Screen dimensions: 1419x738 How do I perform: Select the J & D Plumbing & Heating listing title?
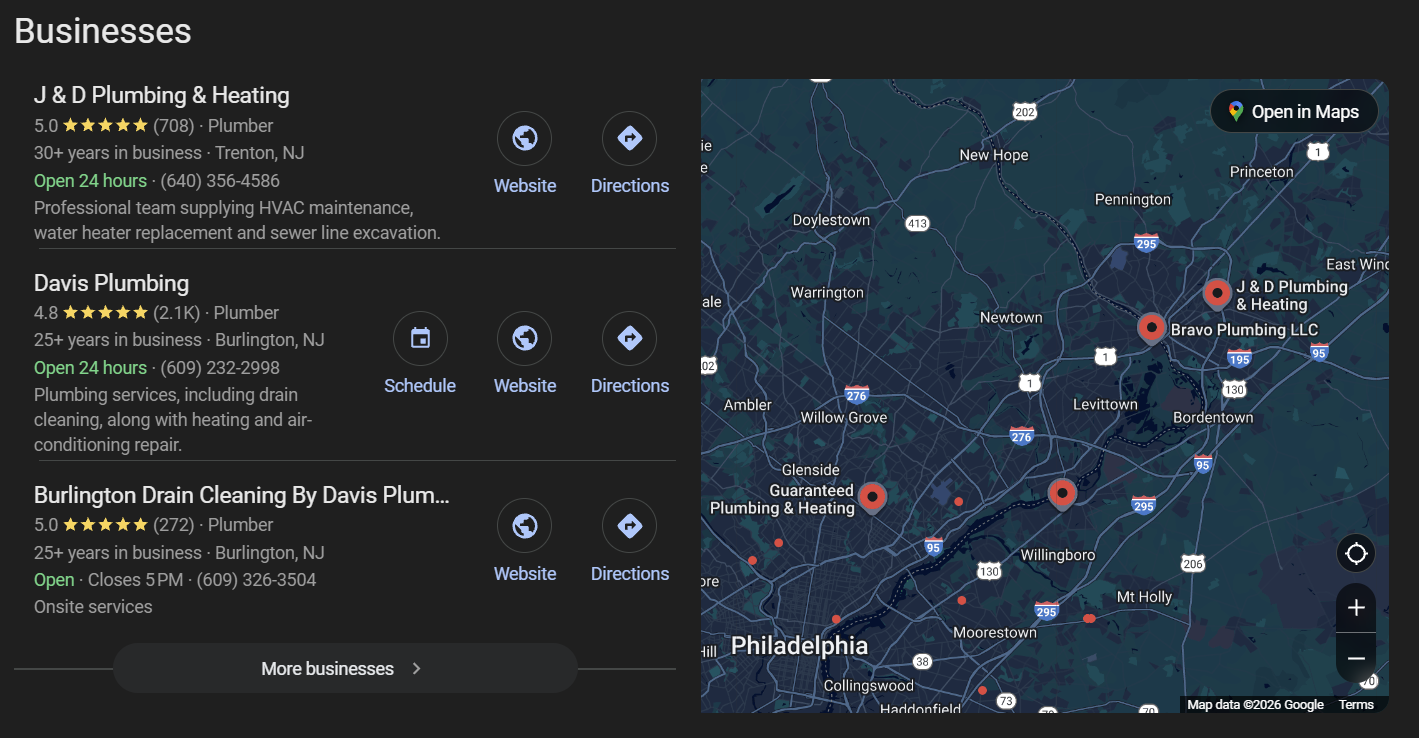point(162,96)
